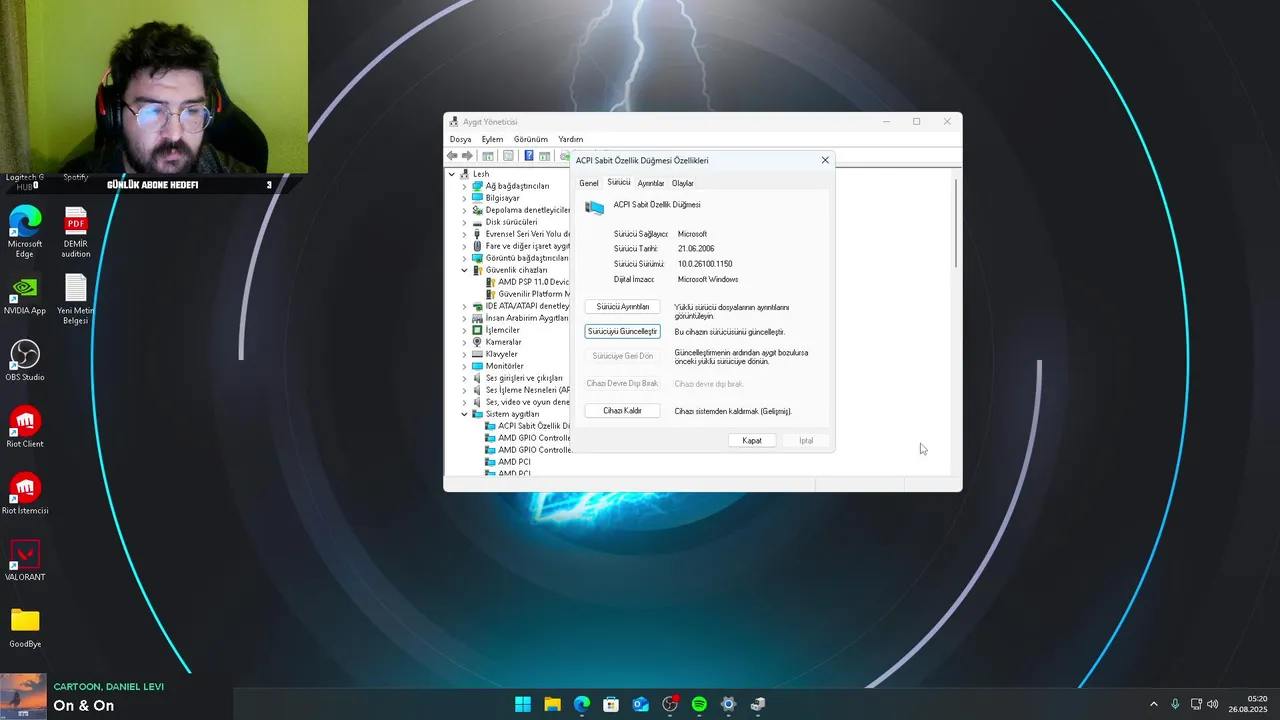Image resolution: width=1280 pixels, height=720 pixels.
Task: Expand Ağ bağdaştırıcıları node
Action: (x=465, y=186)
